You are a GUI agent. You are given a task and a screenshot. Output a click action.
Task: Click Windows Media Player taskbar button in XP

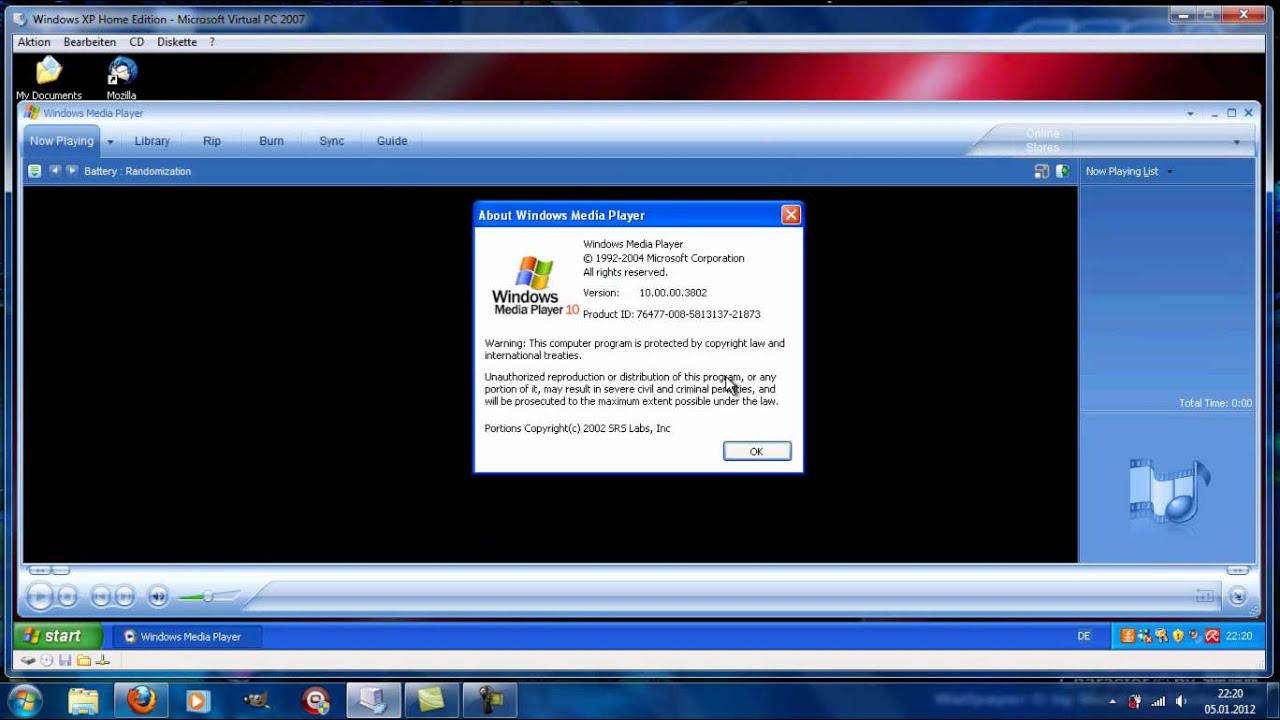tap(186, 636)
